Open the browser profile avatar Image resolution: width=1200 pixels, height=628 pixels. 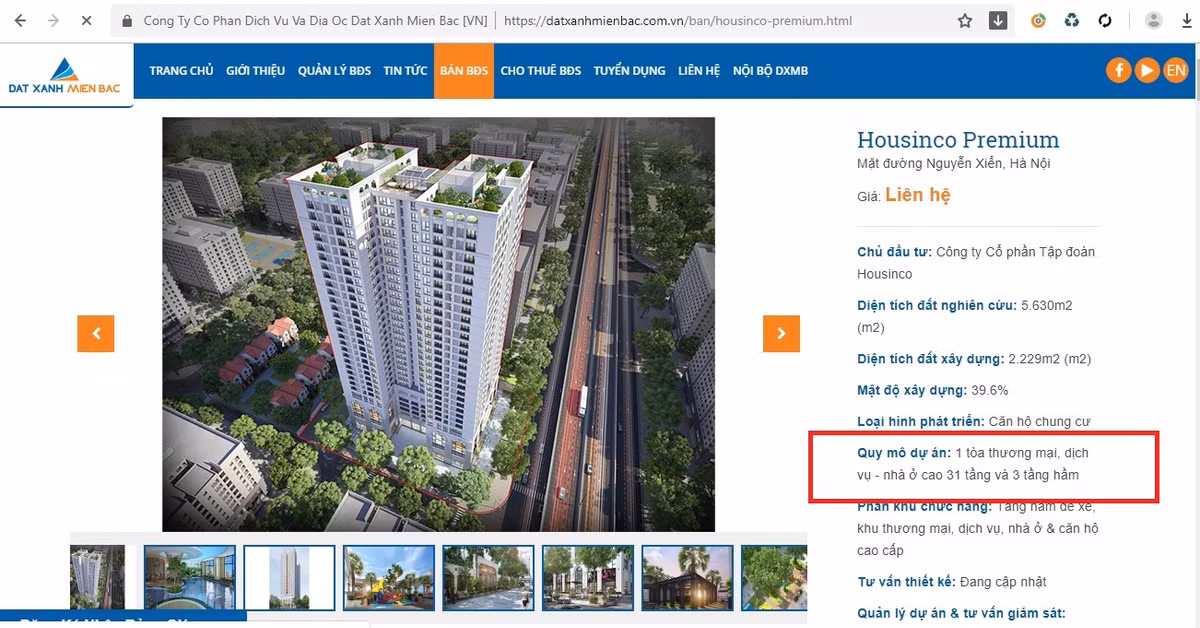point(1152,19)
